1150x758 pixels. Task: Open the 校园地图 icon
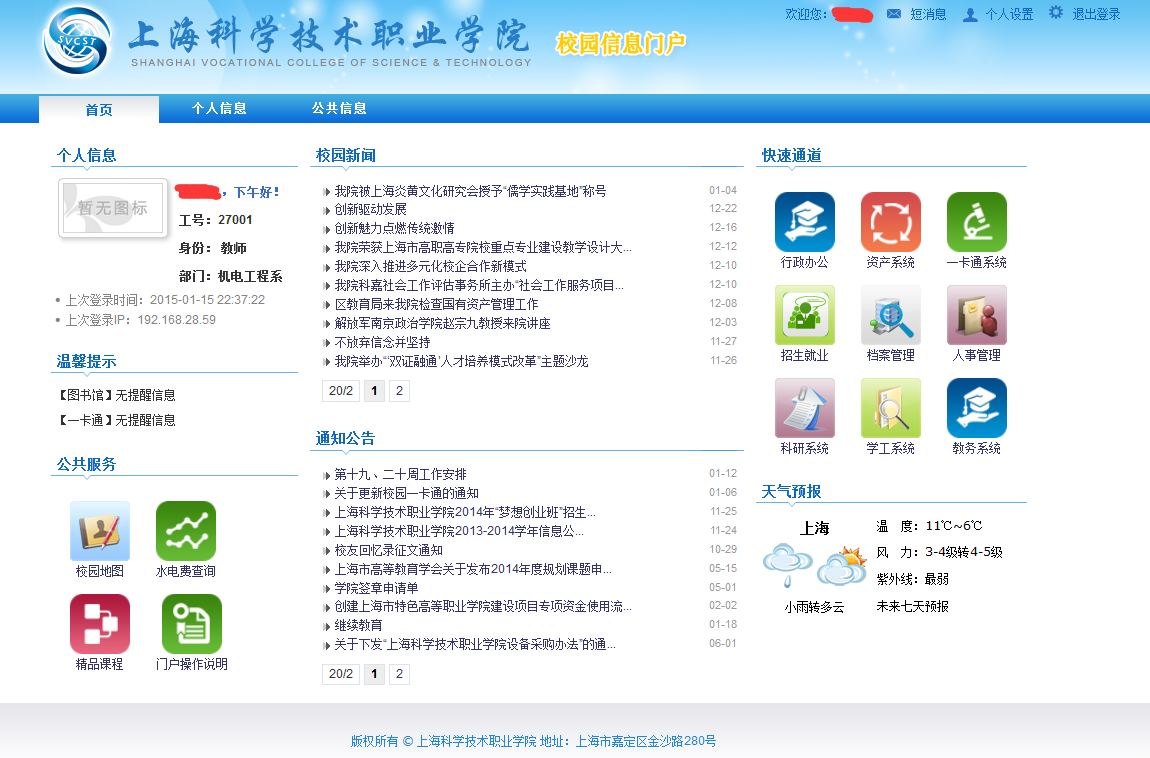point(99,531)
